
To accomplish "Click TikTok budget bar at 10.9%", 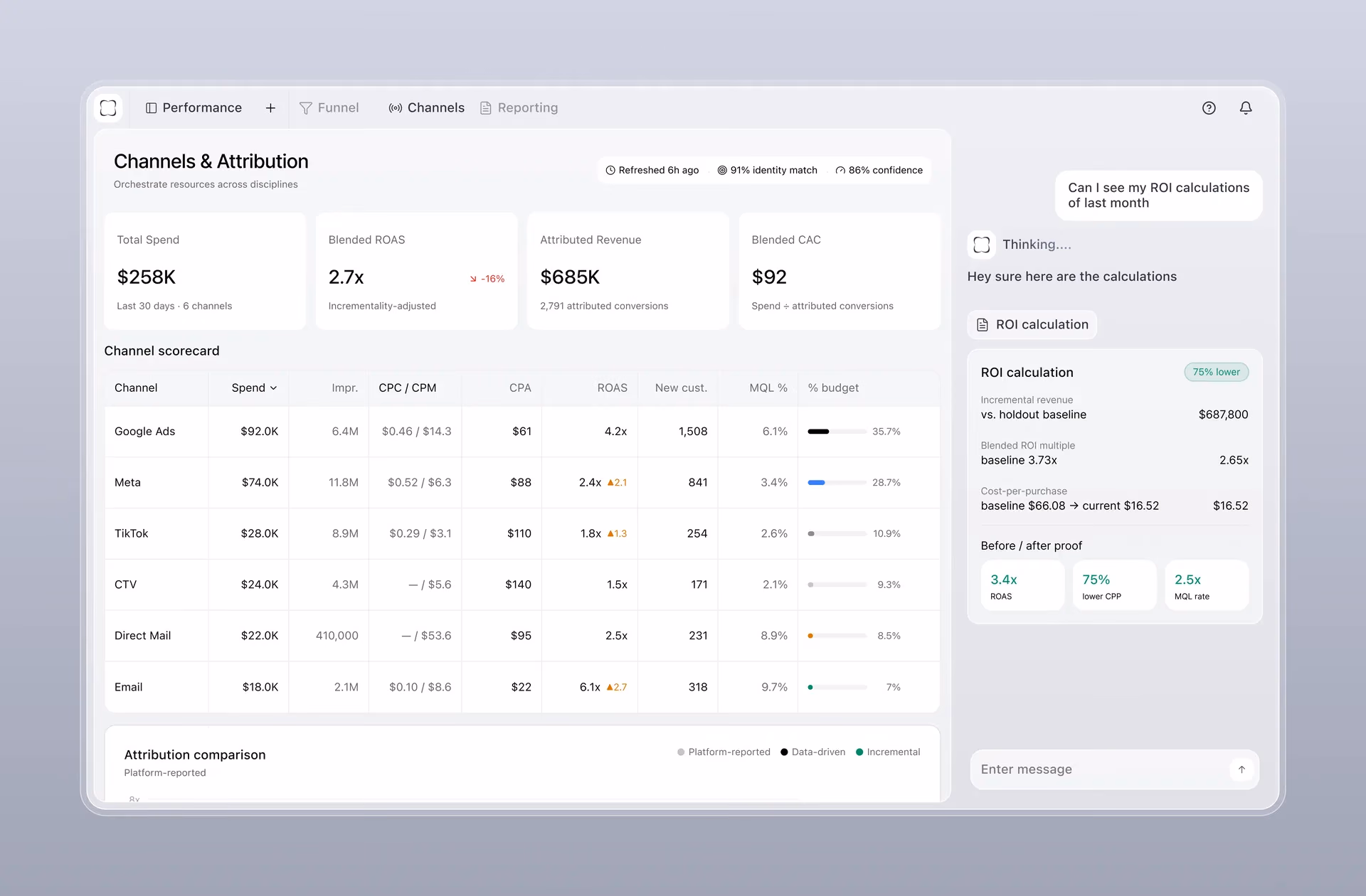I will pyautogui.click(x=837, y=534).
